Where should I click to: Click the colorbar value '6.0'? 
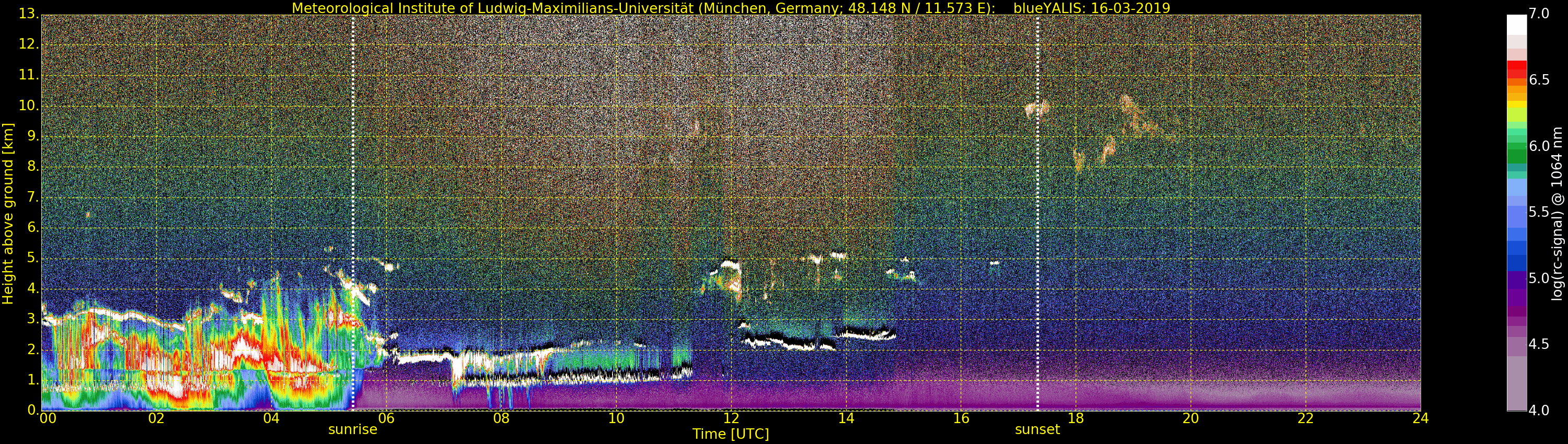1539,146
